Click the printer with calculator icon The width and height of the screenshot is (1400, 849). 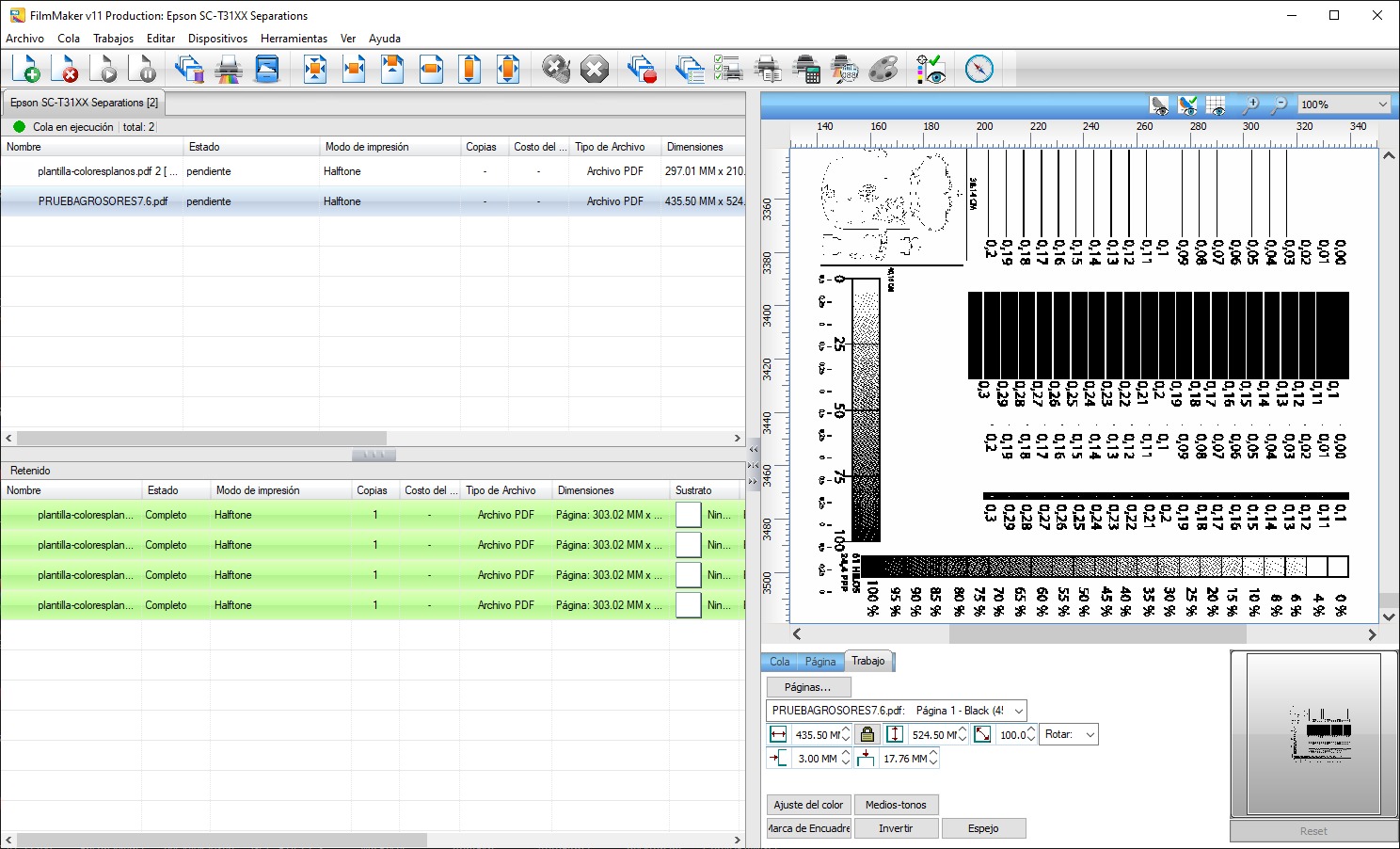(x=806, y=69)
